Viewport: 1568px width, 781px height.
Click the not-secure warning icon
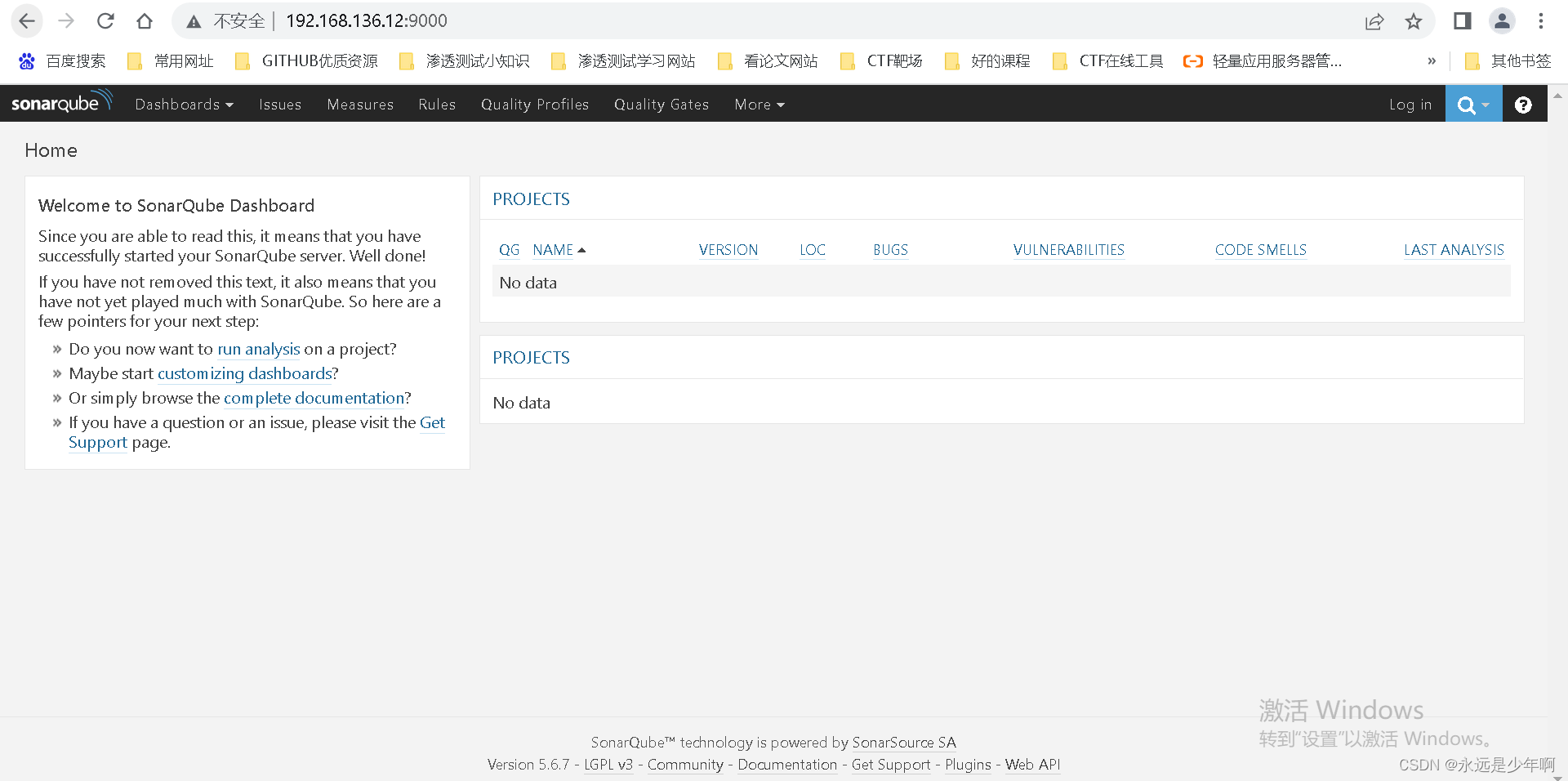point(194,22)
